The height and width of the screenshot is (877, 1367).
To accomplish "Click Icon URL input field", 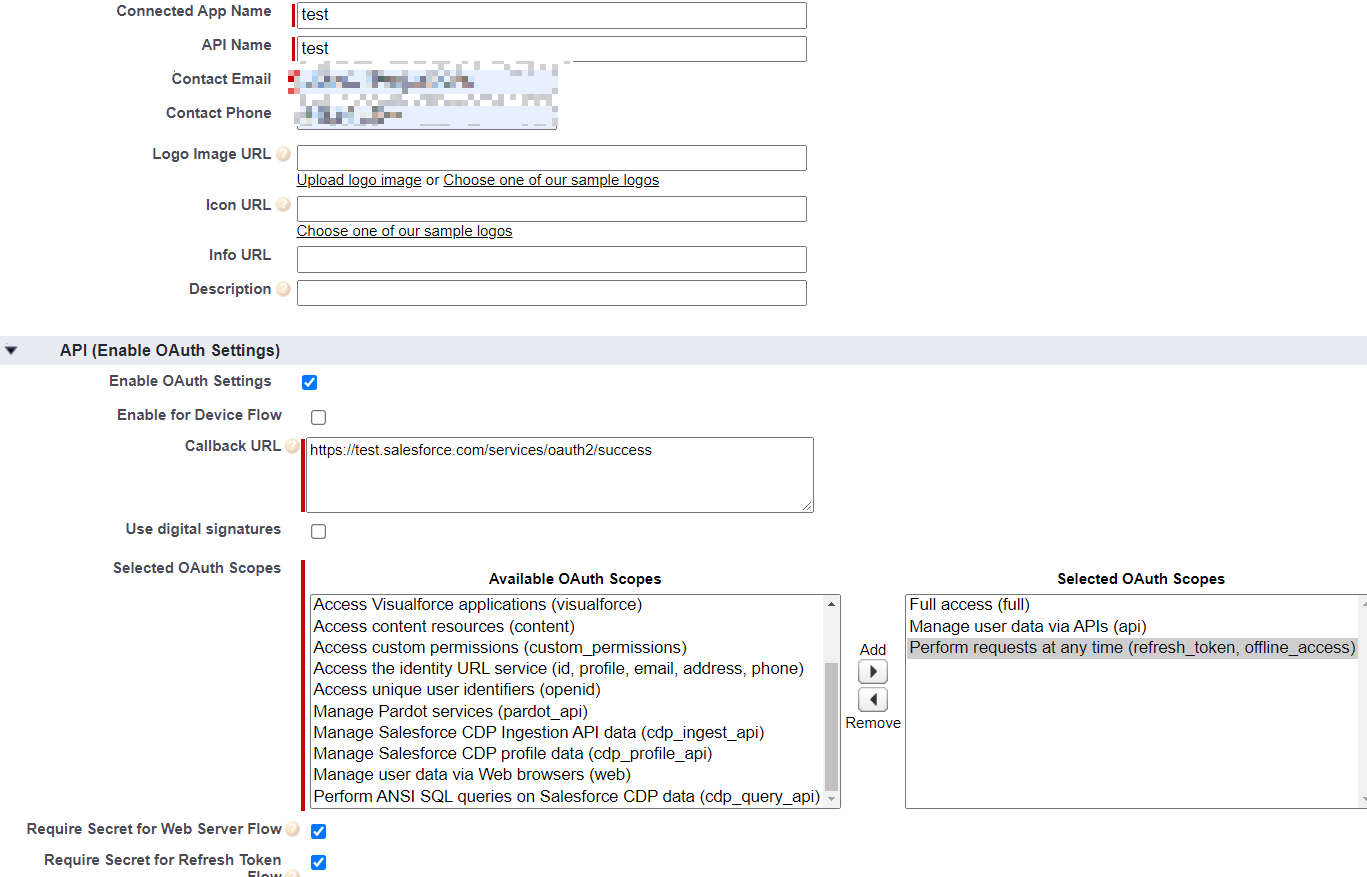I will coord(552,209).
